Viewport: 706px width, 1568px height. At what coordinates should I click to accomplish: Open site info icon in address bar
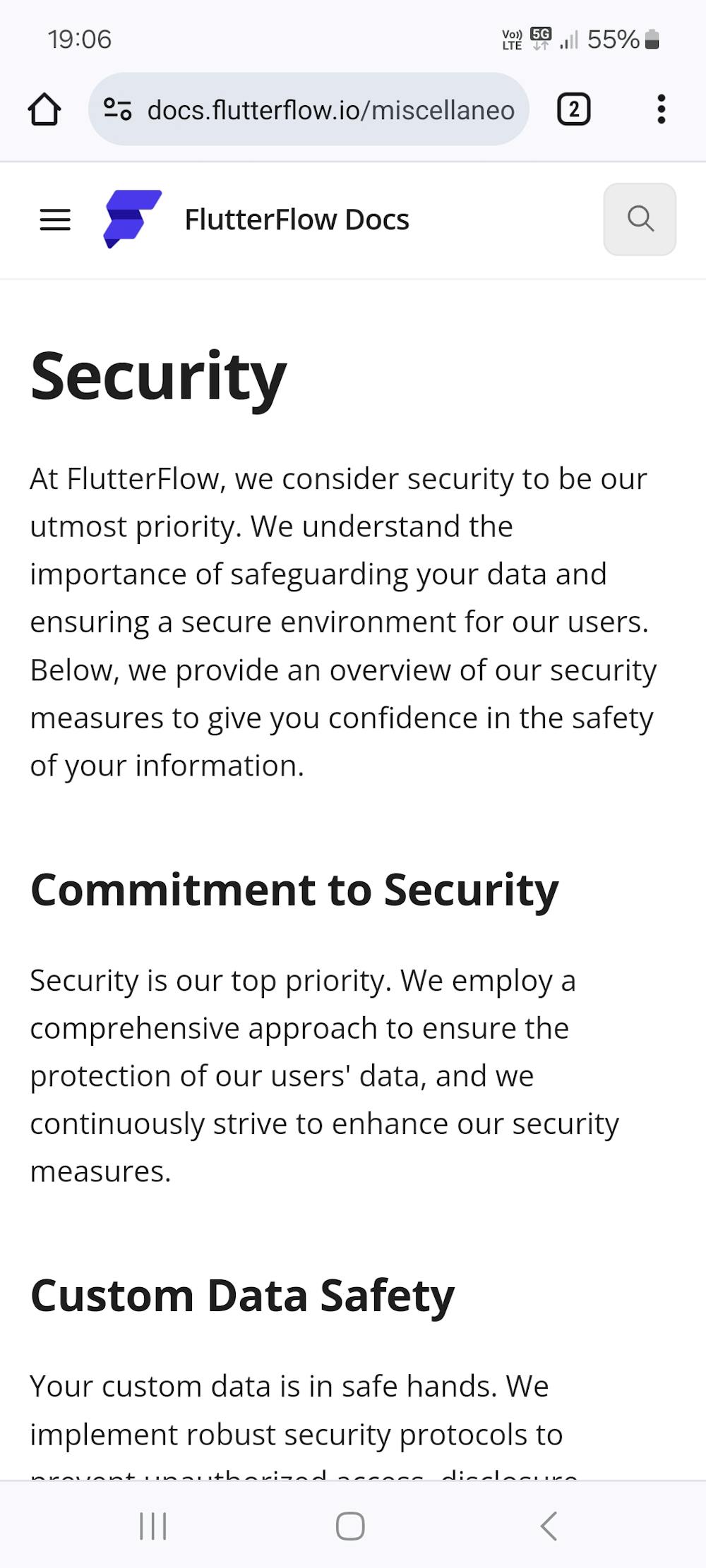pyautogui.click(x=118, y=109)
